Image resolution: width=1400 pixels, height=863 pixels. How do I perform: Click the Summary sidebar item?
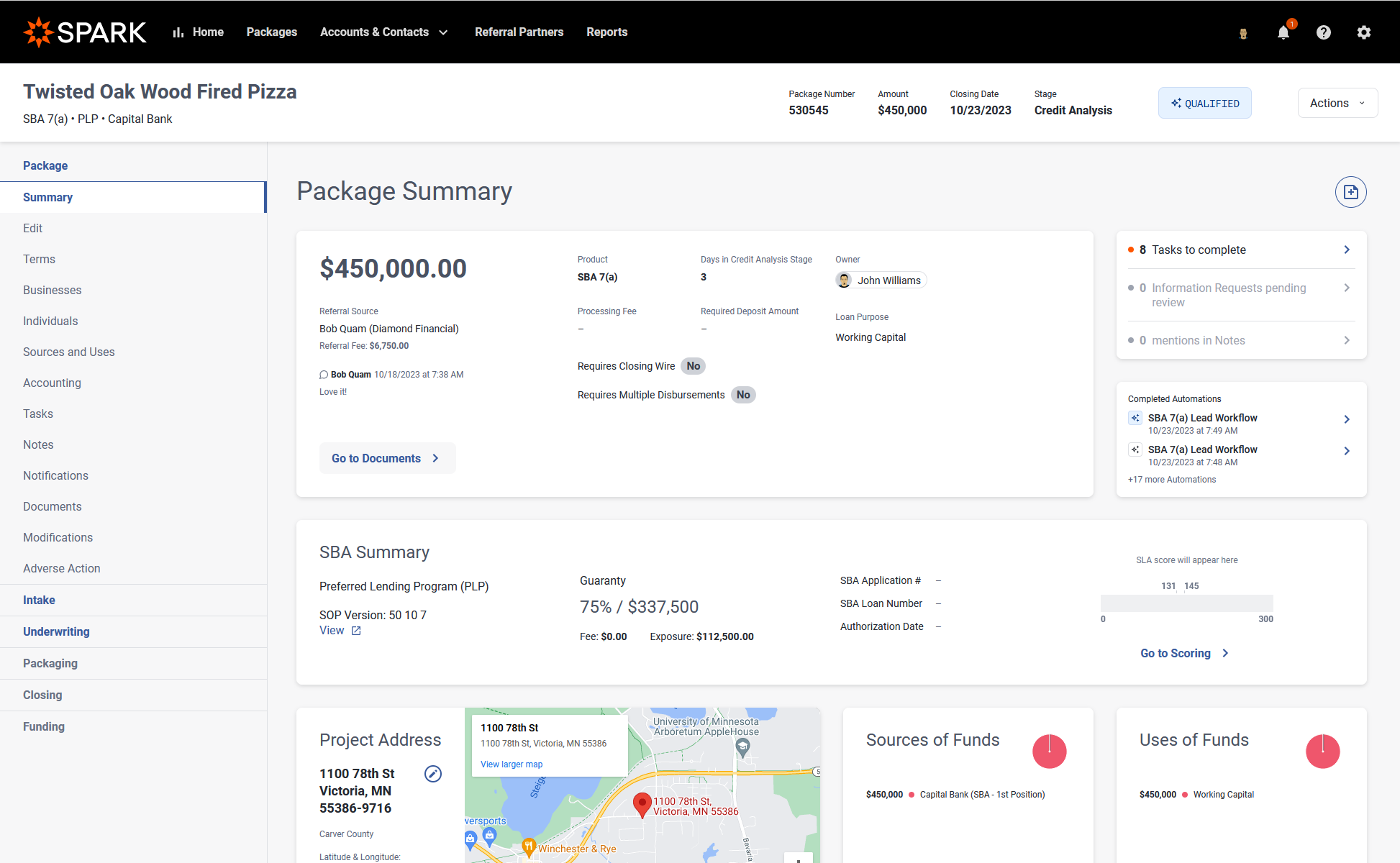(x=133, y=197)
